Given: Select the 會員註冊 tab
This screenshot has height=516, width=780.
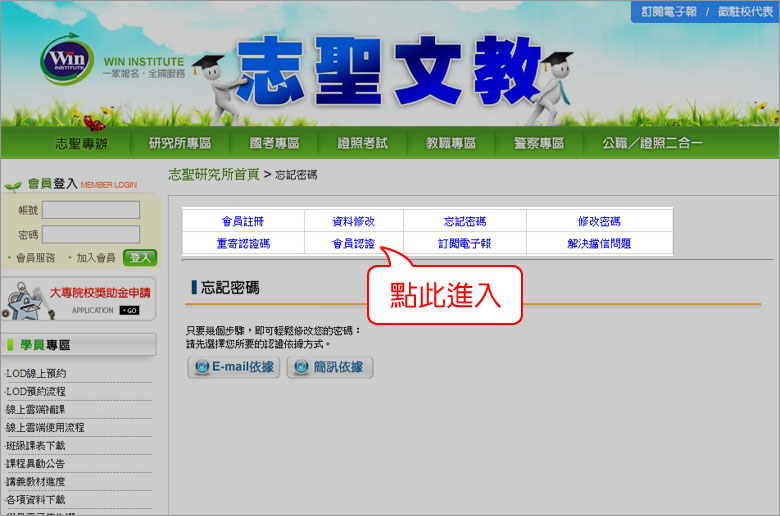Looking at the screenshot, I should [x=243, y=221].
